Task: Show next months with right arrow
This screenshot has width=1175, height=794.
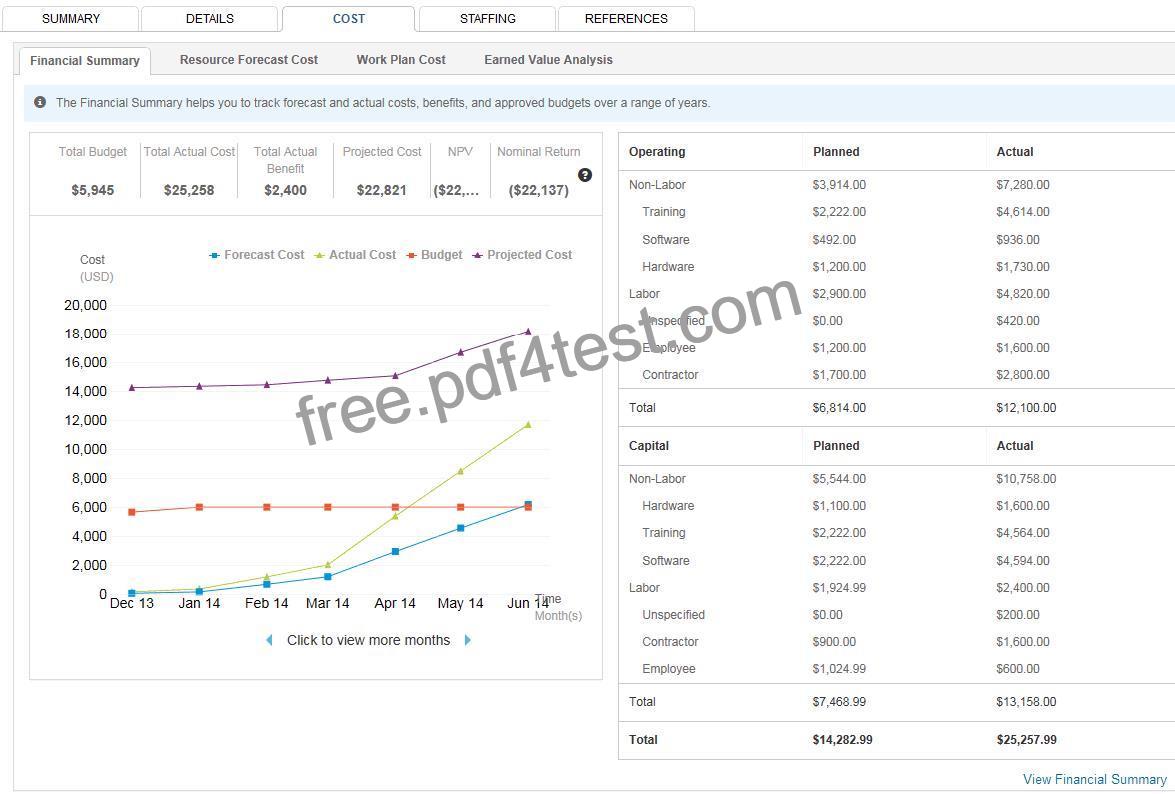Action: click(468, 640)
